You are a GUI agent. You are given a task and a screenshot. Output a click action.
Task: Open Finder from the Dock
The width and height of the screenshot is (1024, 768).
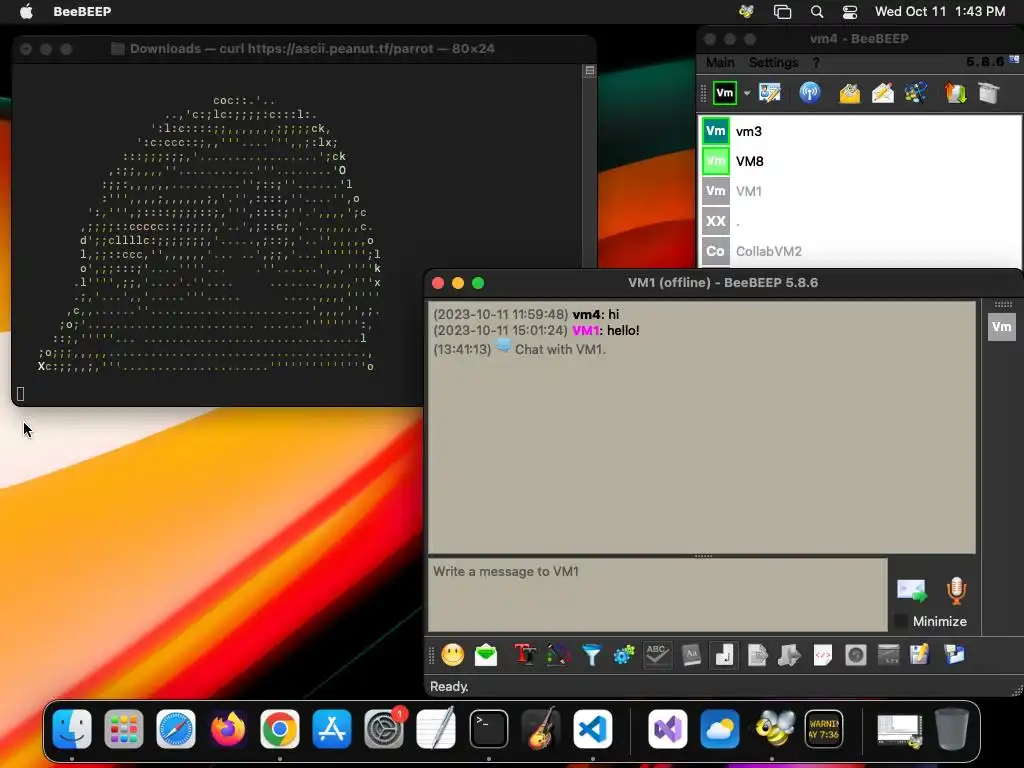point(72,729)
